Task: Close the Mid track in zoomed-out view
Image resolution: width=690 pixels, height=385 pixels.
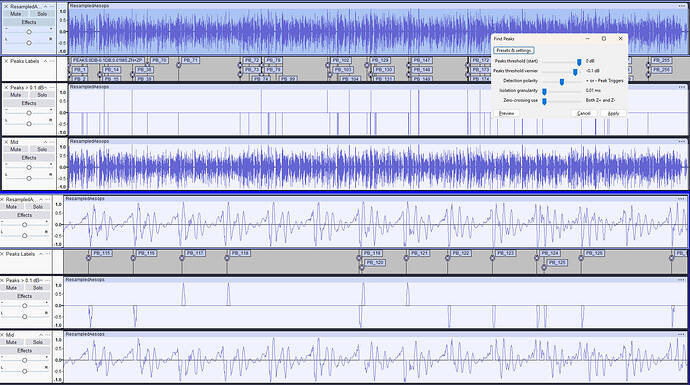Action: [x=6, y=142]
